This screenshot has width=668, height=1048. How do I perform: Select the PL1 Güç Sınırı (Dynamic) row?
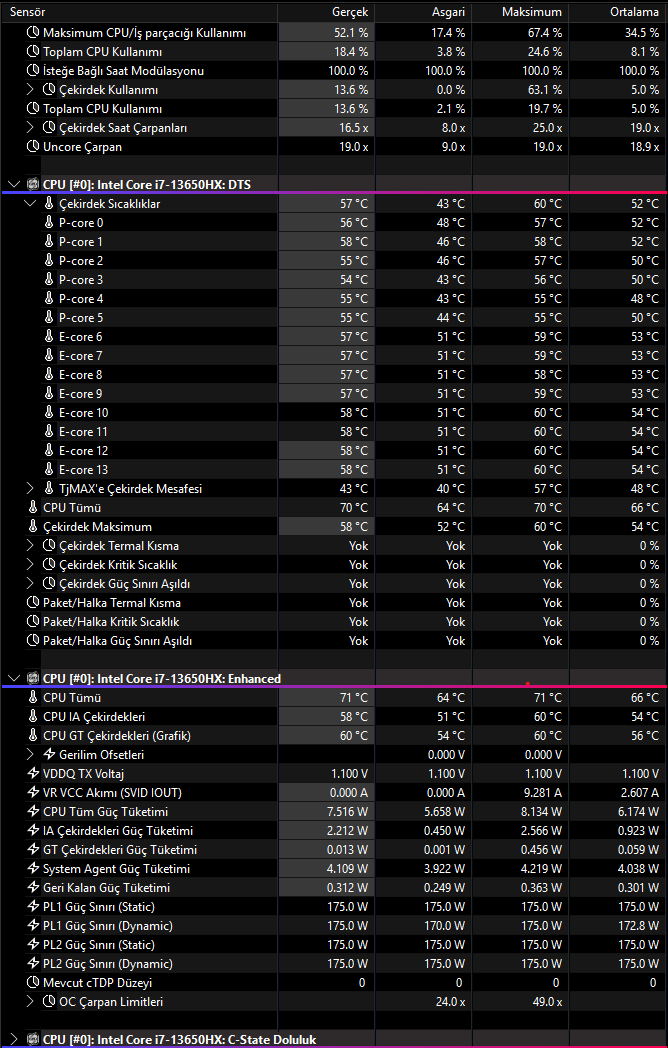334,925
